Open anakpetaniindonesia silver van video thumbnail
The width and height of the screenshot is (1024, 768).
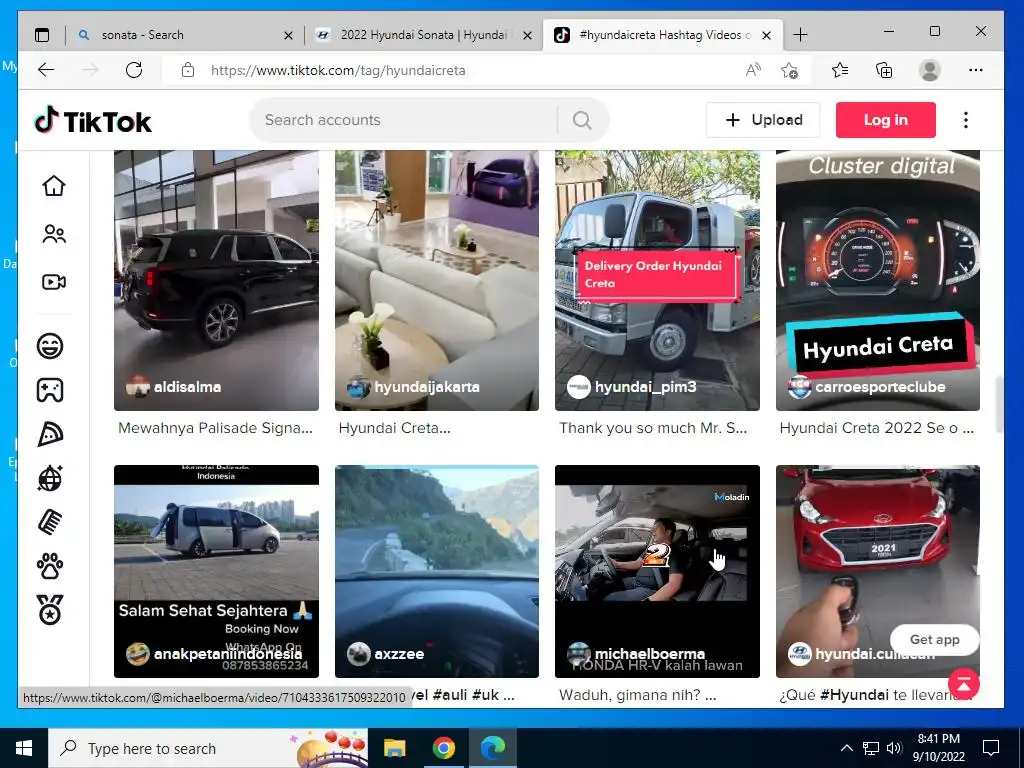coord(216,571)
